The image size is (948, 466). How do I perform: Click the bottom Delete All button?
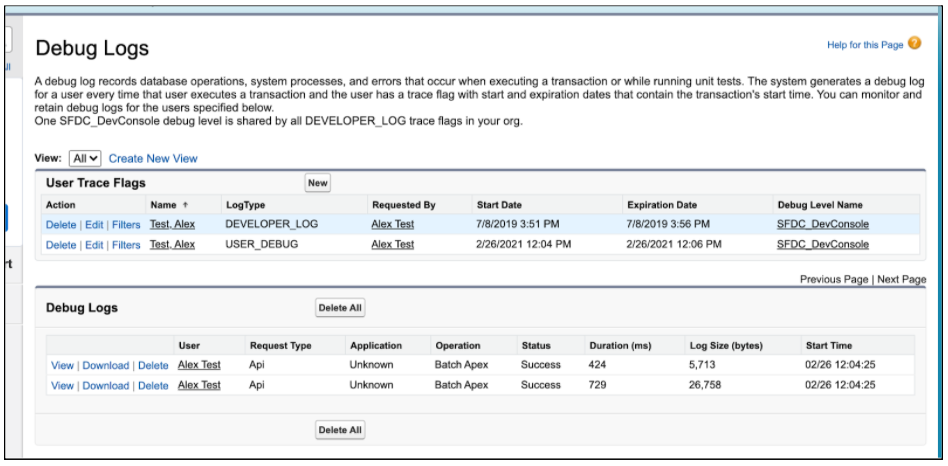pos(340,429)
